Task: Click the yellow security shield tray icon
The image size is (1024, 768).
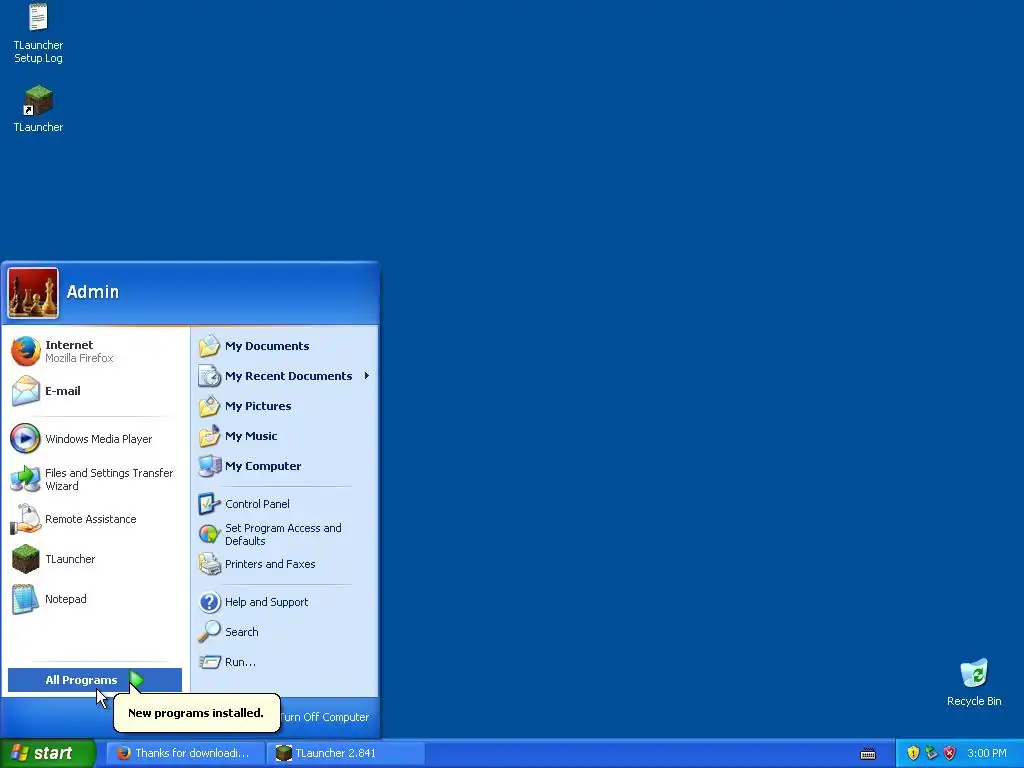Action: [913, 753]
